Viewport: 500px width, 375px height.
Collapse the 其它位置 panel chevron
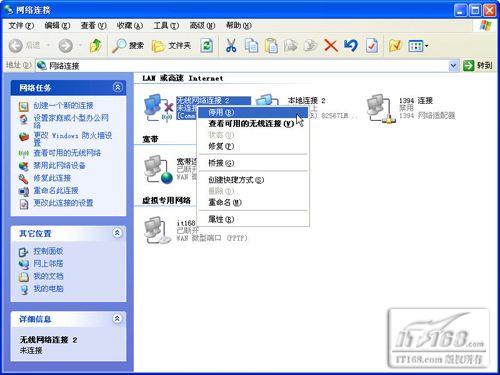click(117, 233)
